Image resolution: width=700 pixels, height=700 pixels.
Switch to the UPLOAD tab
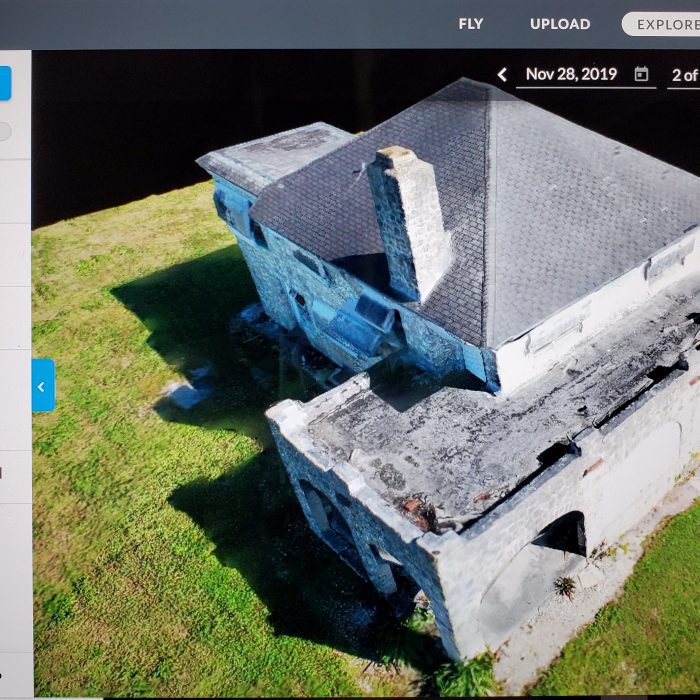[x=560, y=24]
